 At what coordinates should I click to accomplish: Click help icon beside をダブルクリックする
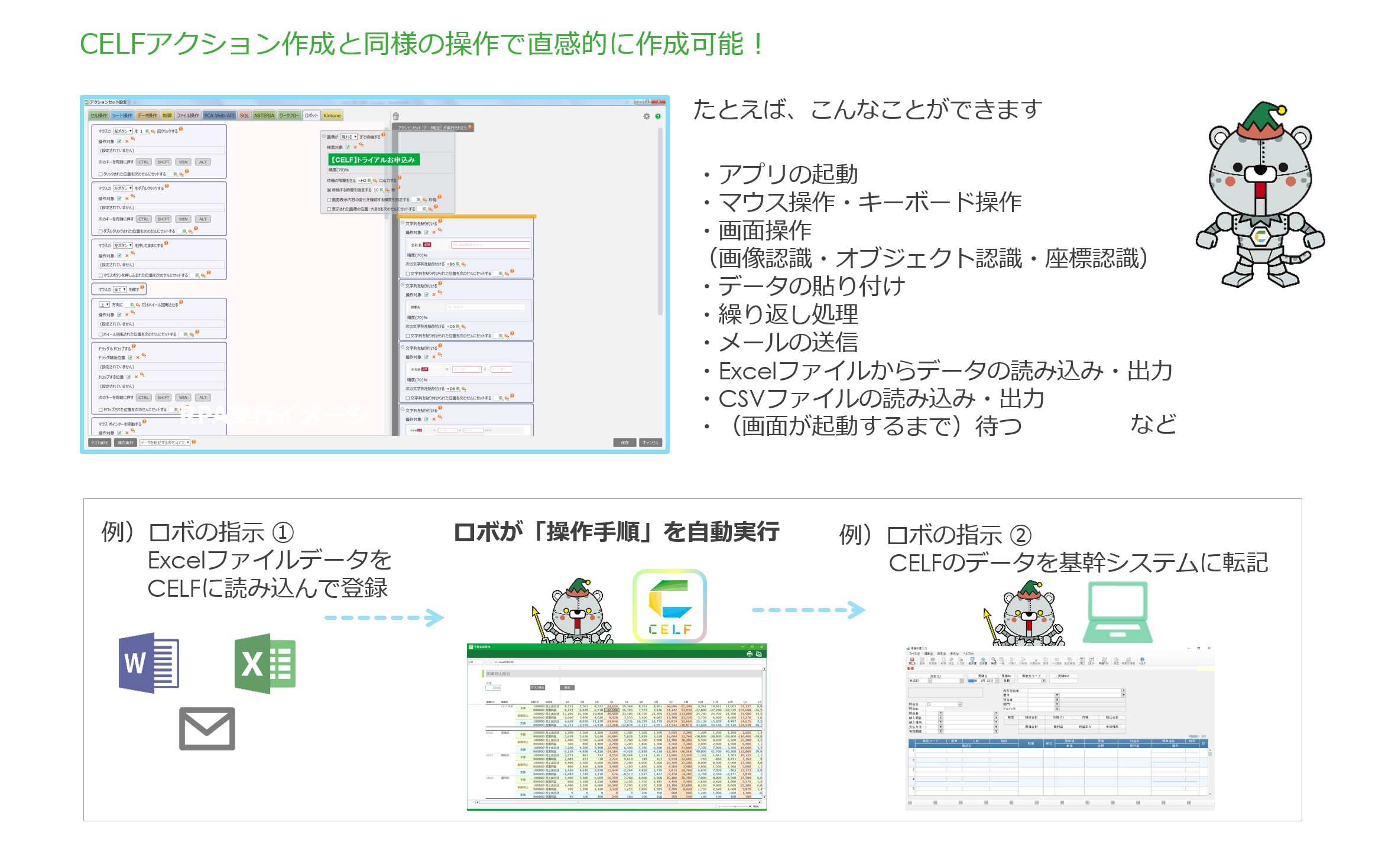tap(167, 186)
